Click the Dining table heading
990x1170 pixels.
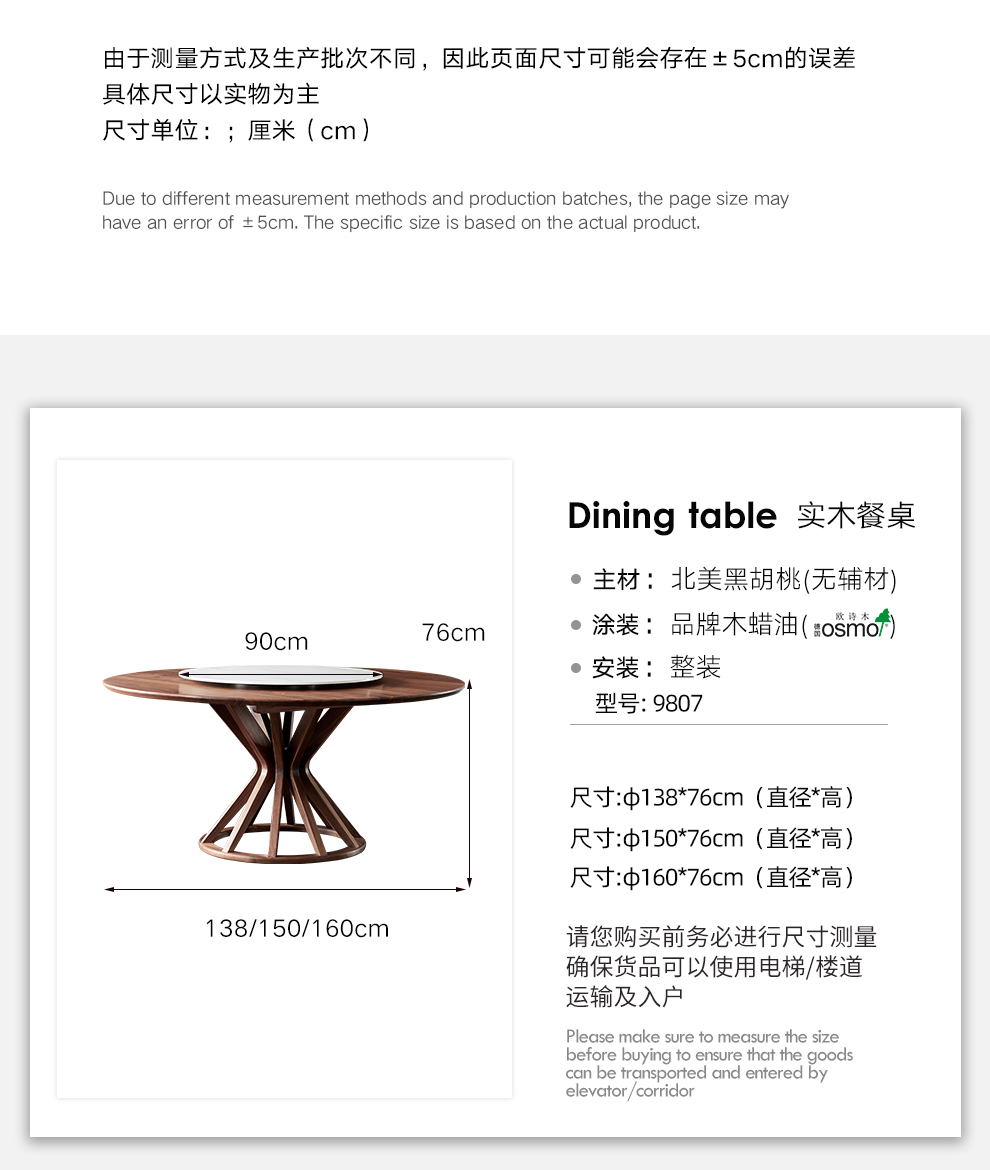point(672,517)
